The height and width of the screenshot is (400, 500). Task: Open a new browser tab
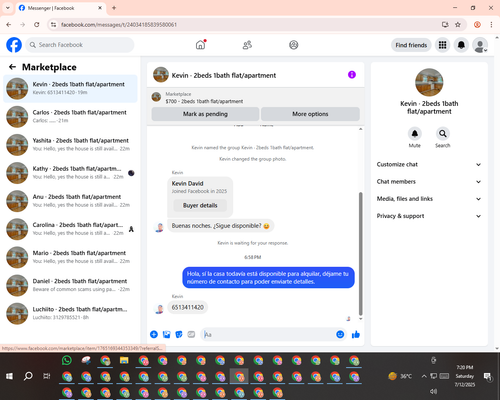point(114,8)
